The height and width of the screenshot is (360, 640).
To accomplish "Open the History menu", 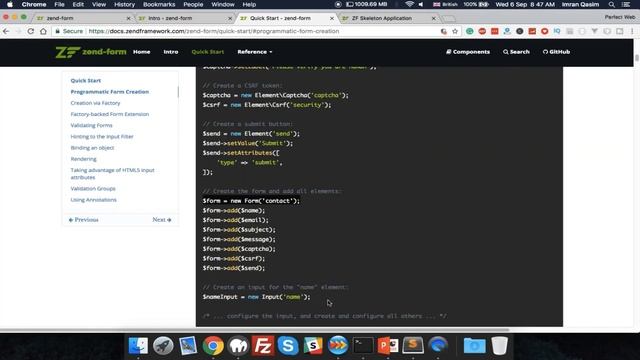I will tap(124, 4).
